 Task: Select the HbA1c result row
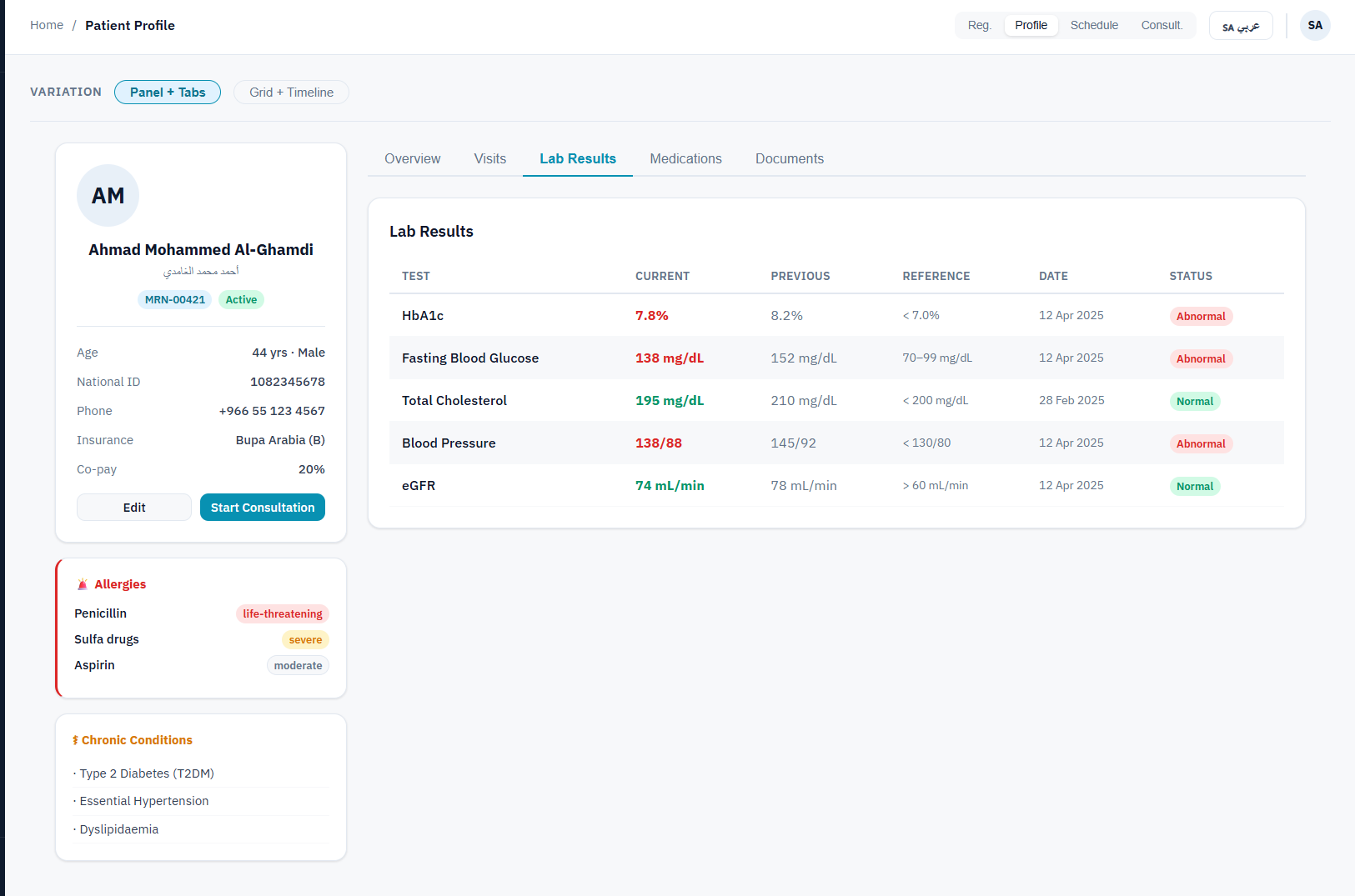click(836, 316)
